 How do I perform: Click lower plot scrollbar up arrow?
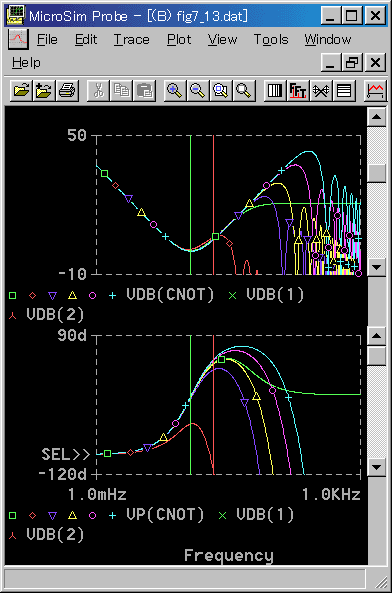click(x=377, y=336)
